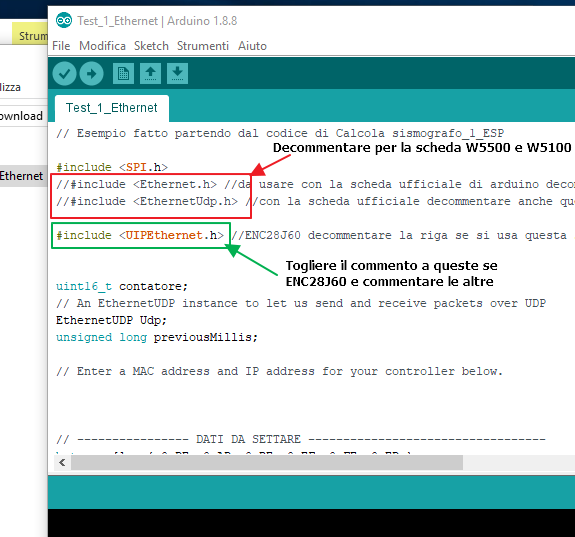Click the line 'uint16_t contatore;'
The height and width of the screenshot is (537, 575).
click(x=122, y=286)
